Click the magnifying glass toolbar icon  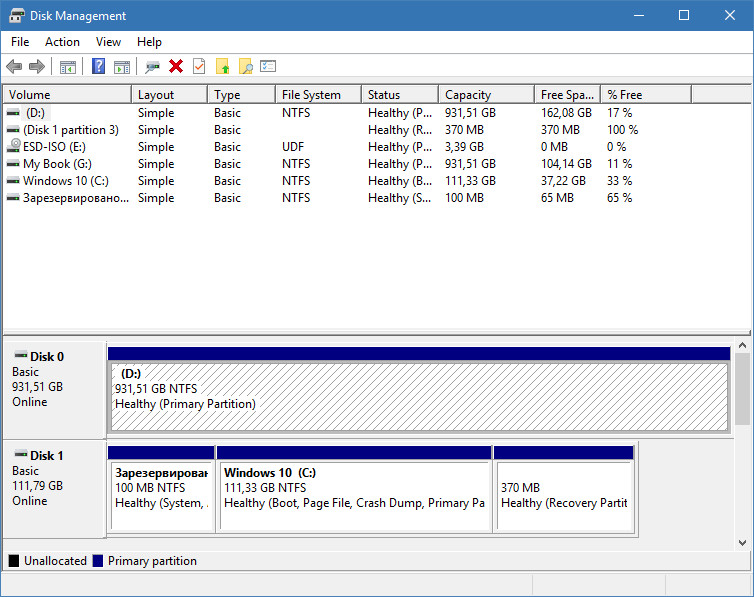(x=245, y=67)
